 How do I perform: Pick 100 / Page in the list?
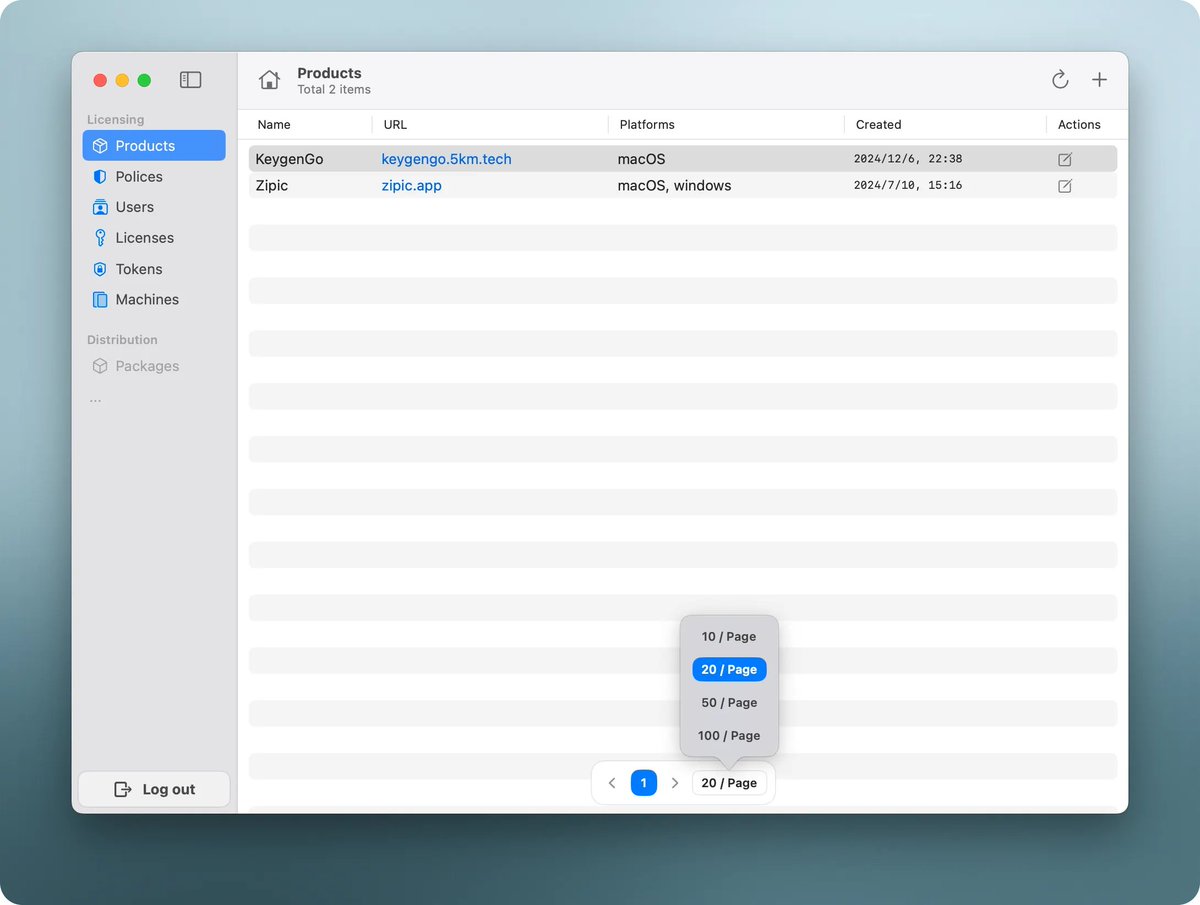[x=728, y=736]
